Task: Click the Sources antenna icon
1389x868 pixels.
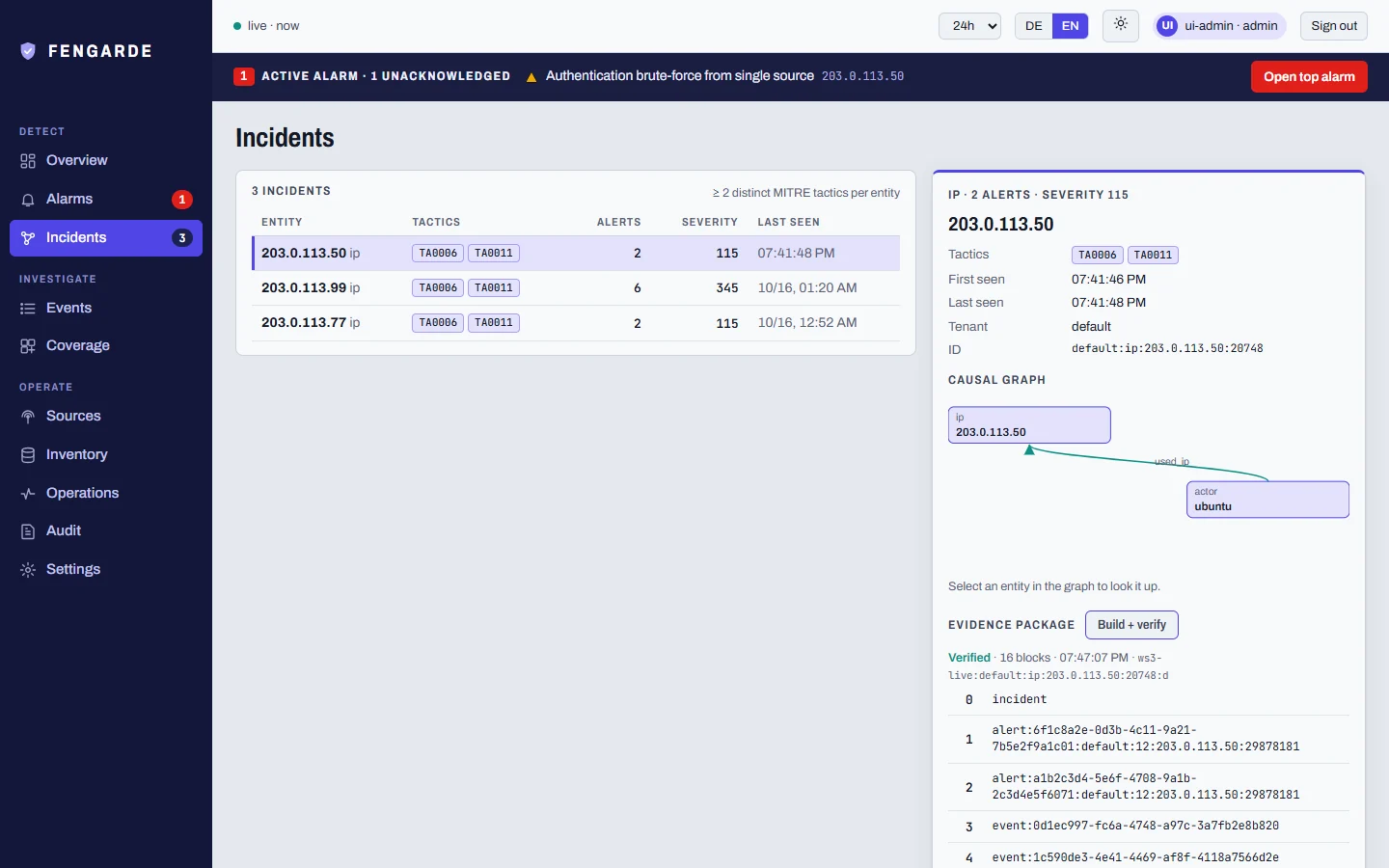Action: click(28, 417)
